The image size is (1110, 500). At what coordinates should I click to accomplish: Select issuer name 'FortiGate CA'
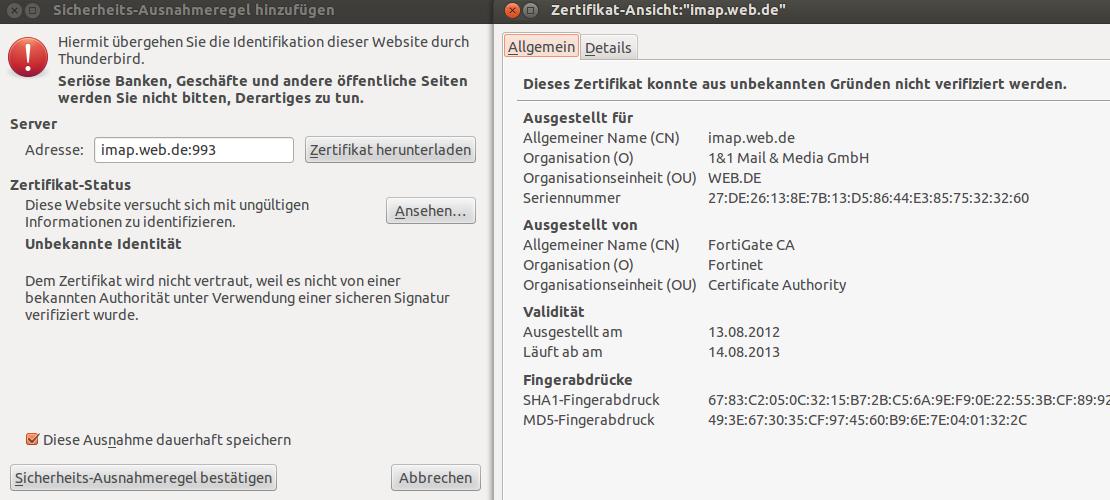point(751,245)
